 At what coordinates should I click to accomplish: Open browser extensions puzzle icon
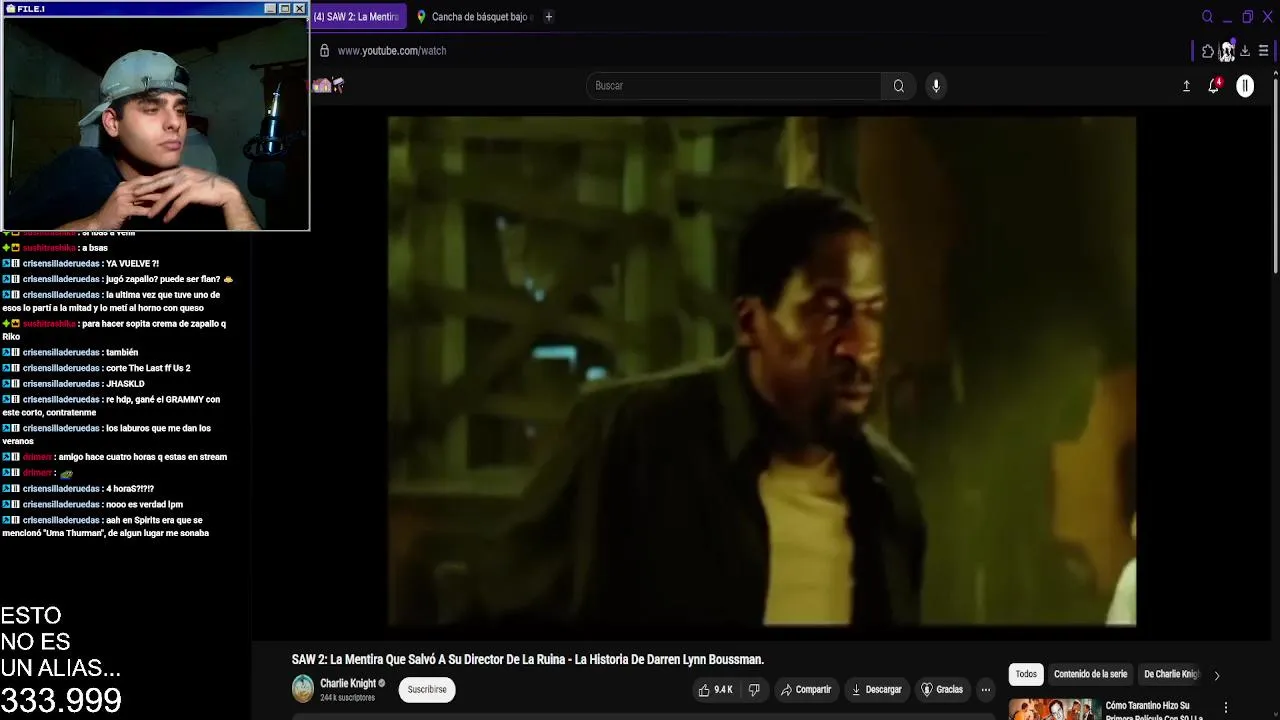click(1208, 51)
